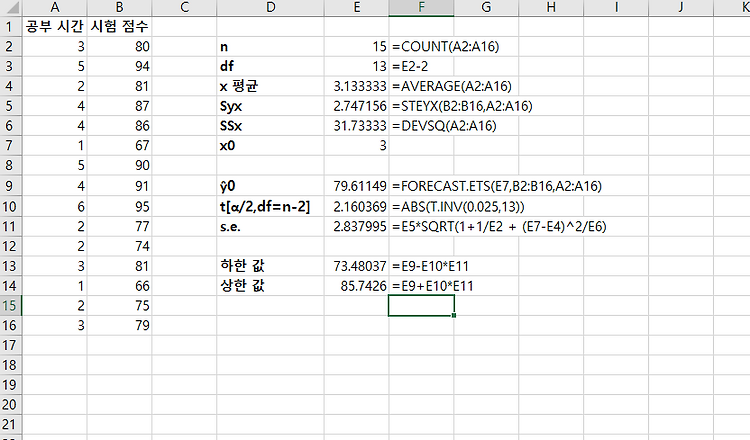
Task: Click the 's.e.' label cell
Action: tap(270, 226)
